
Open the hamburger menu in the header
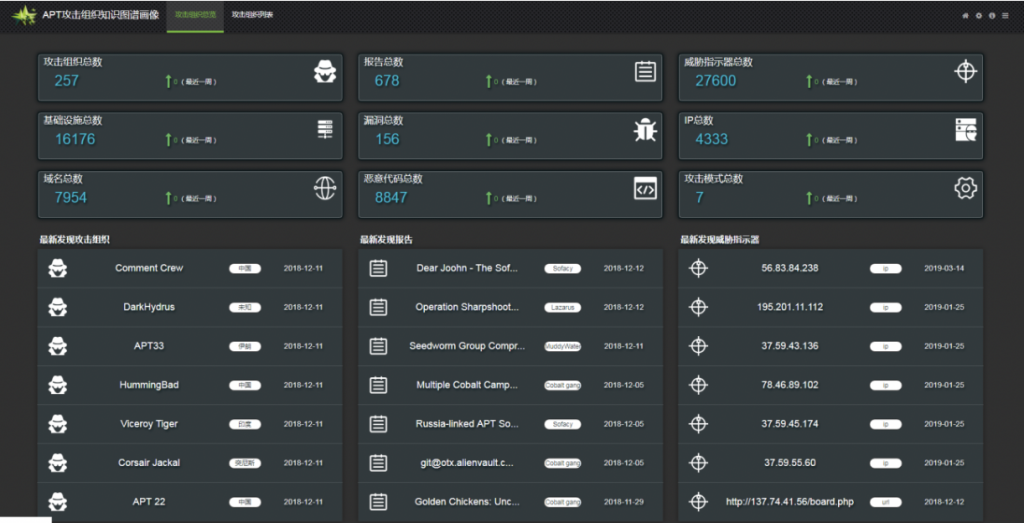point(1004,16)
